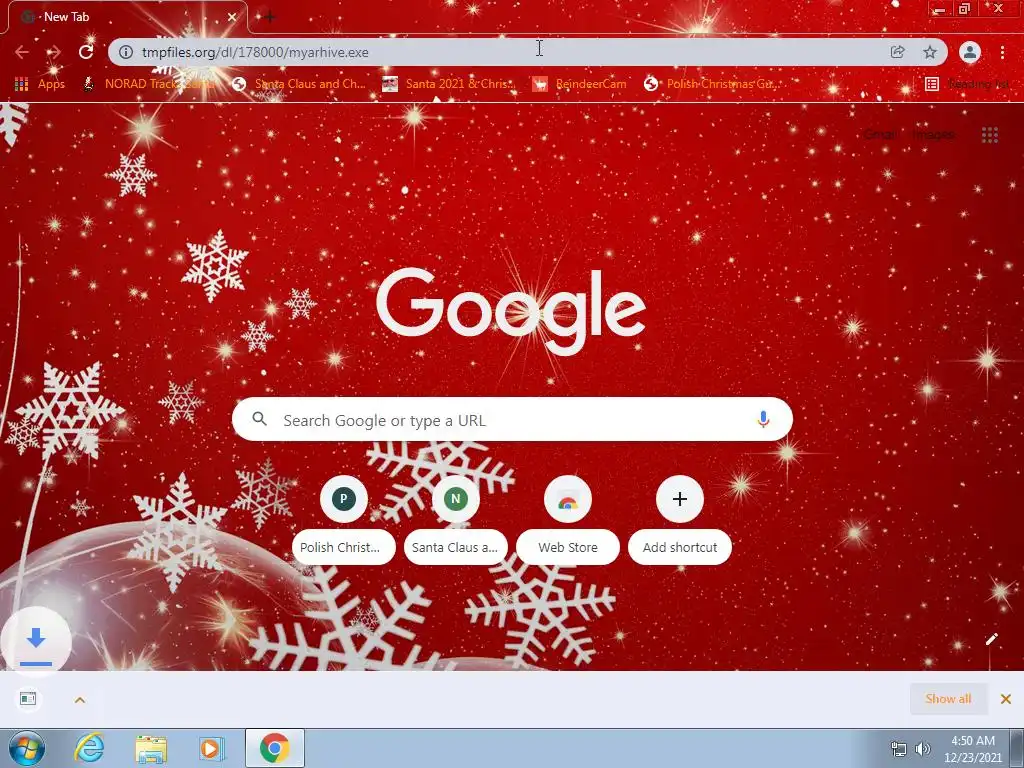This screenshot has width=1024, height=768.
Task: Close the New Tab tab
Action: pos(231,17)
